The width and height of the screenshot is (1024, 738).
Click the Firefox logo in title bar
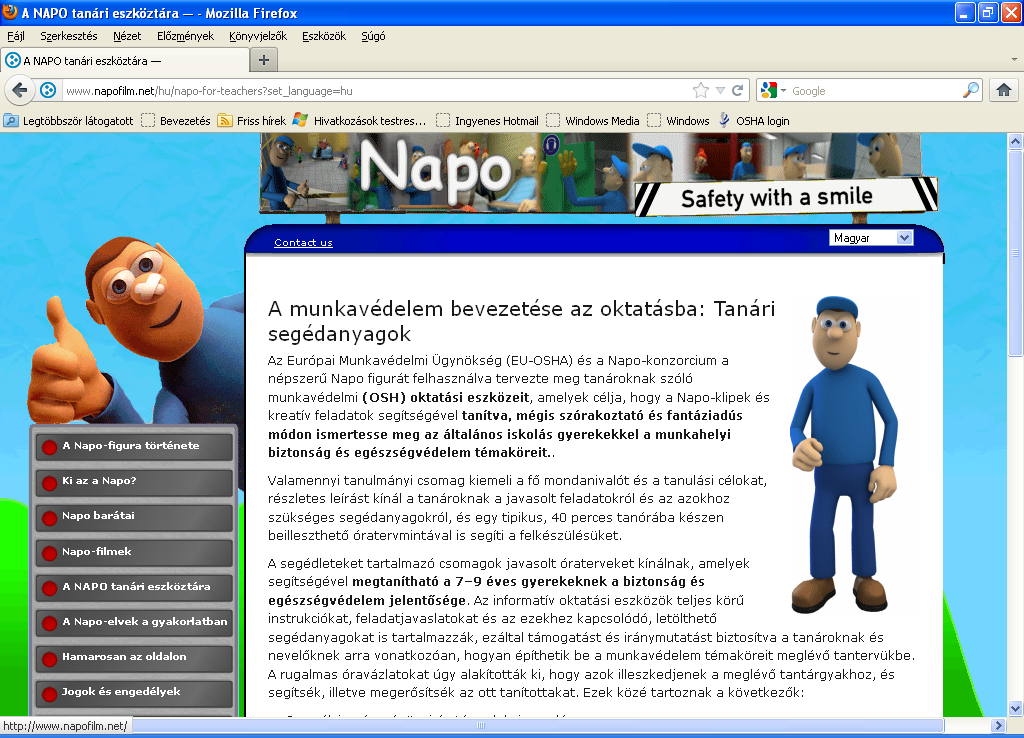pyautogui.click(x=10, y=12)
